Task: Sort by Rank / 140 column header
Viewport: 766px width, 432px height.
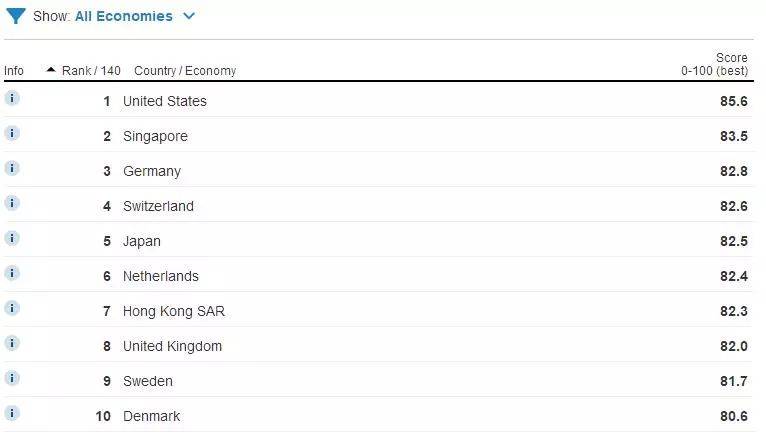Action: 91,71
